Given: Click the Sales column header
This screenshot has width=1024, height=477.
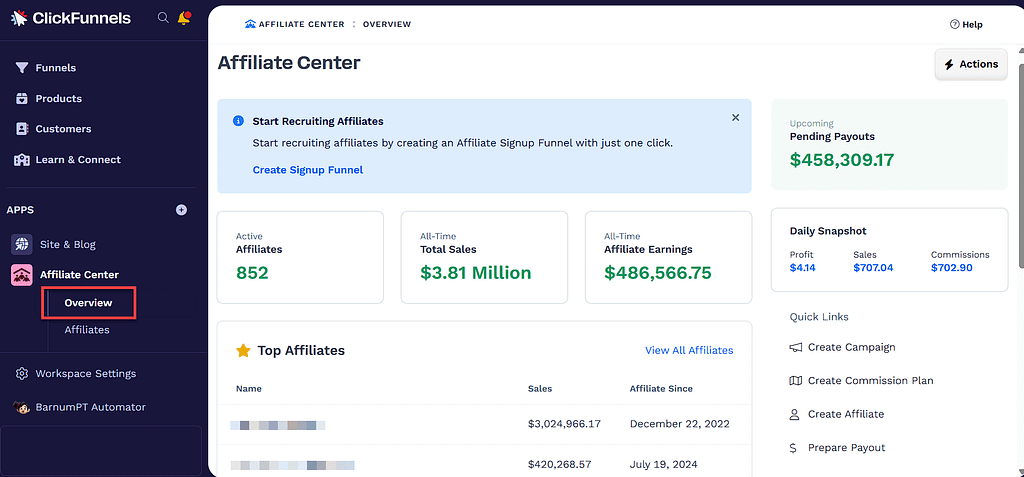Looking at the screenshot, I should [540, 389].
